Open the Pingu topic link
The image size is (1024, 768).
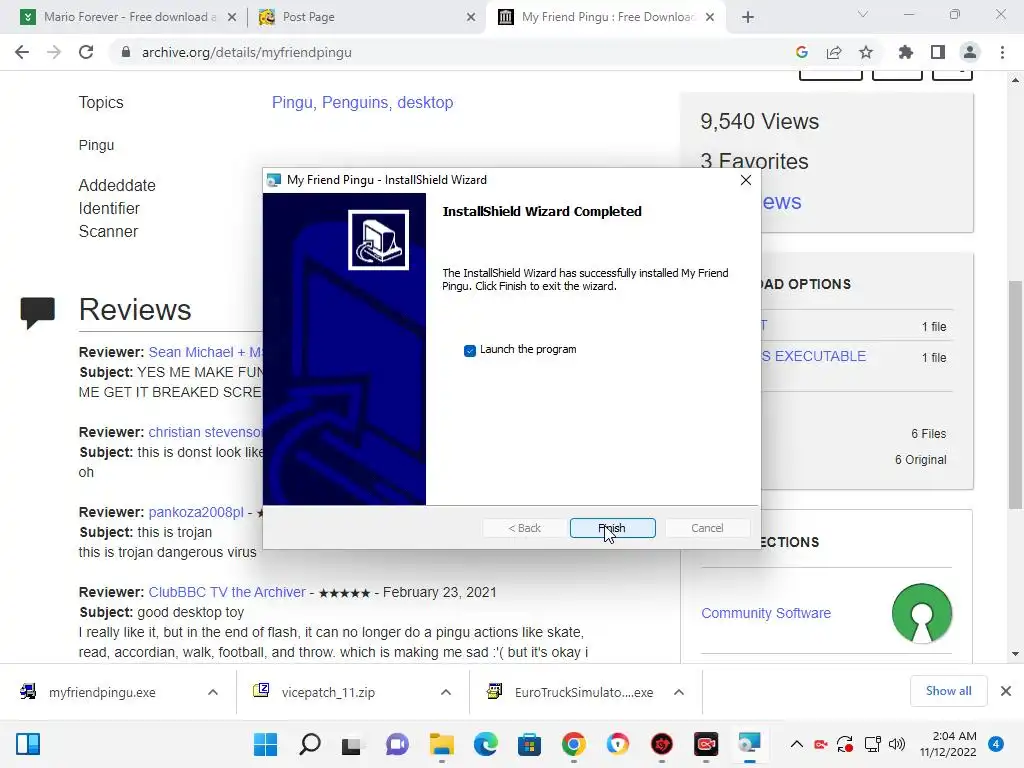click(293, 103)
